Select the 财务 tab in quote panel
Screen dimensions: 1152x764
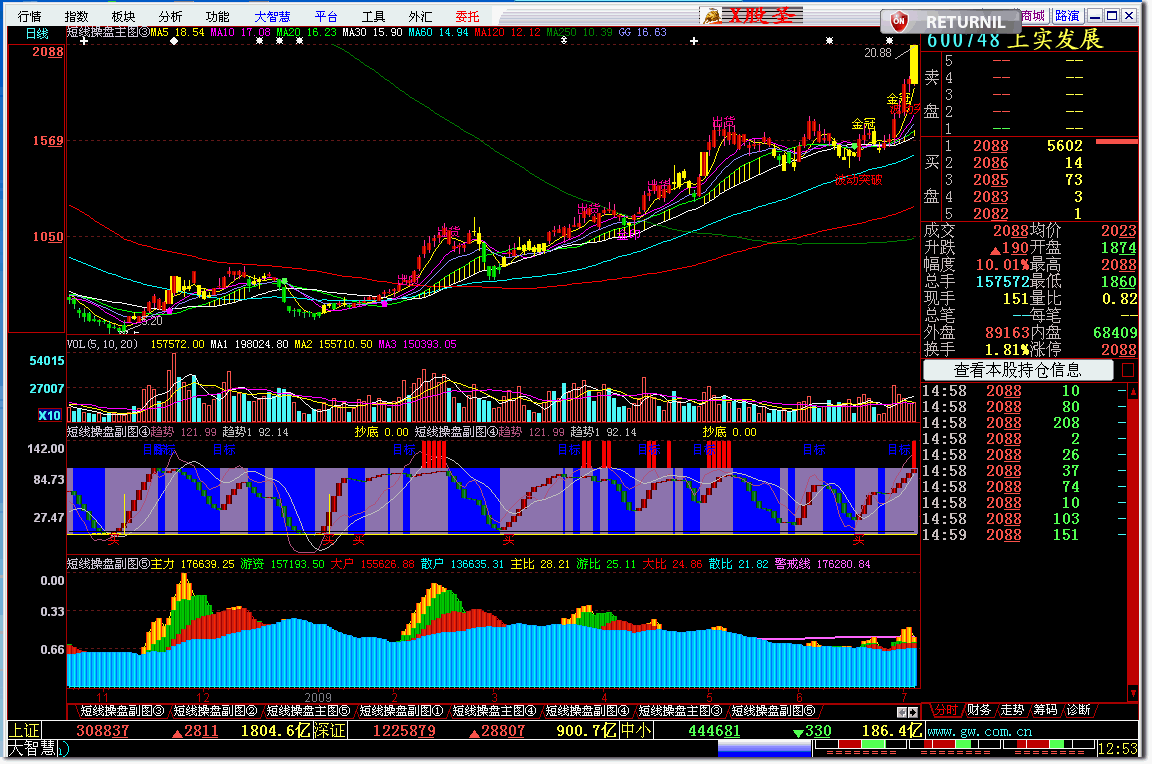[x=979, y=710]
